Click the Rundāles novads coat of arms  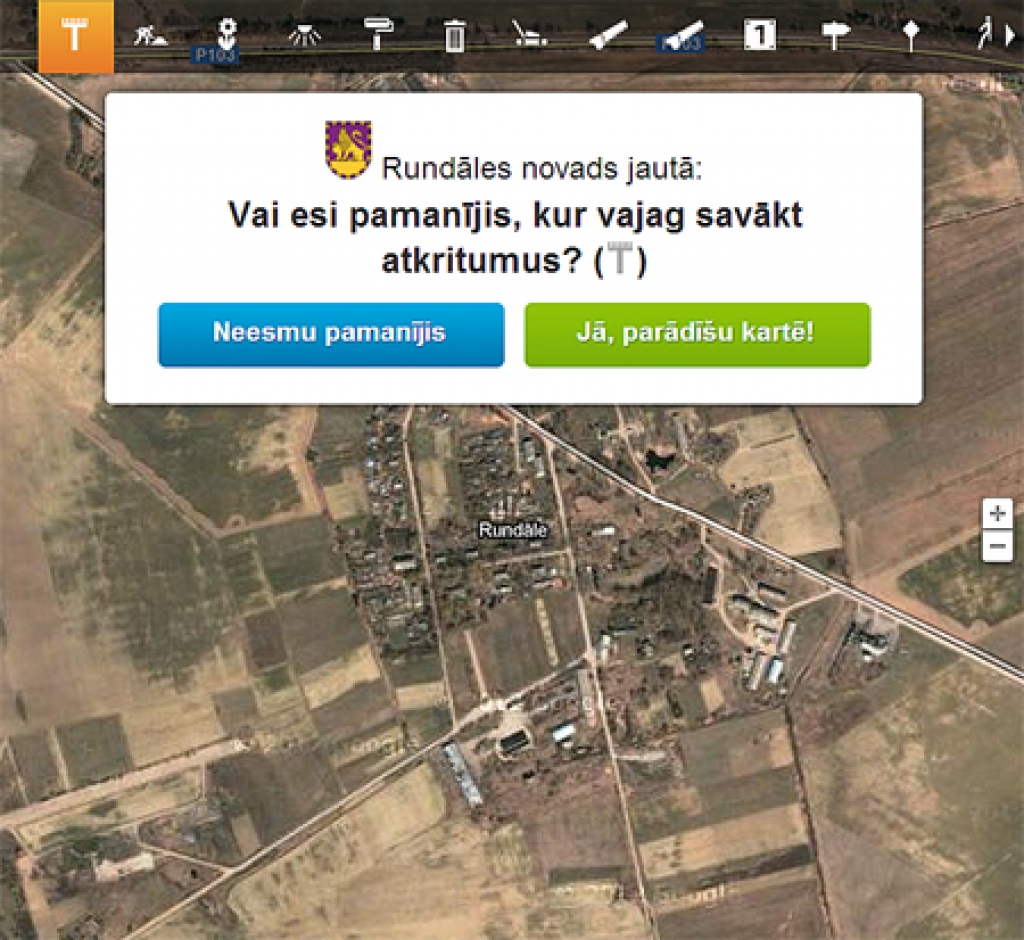pyautogui.click(x=349, y=149)
